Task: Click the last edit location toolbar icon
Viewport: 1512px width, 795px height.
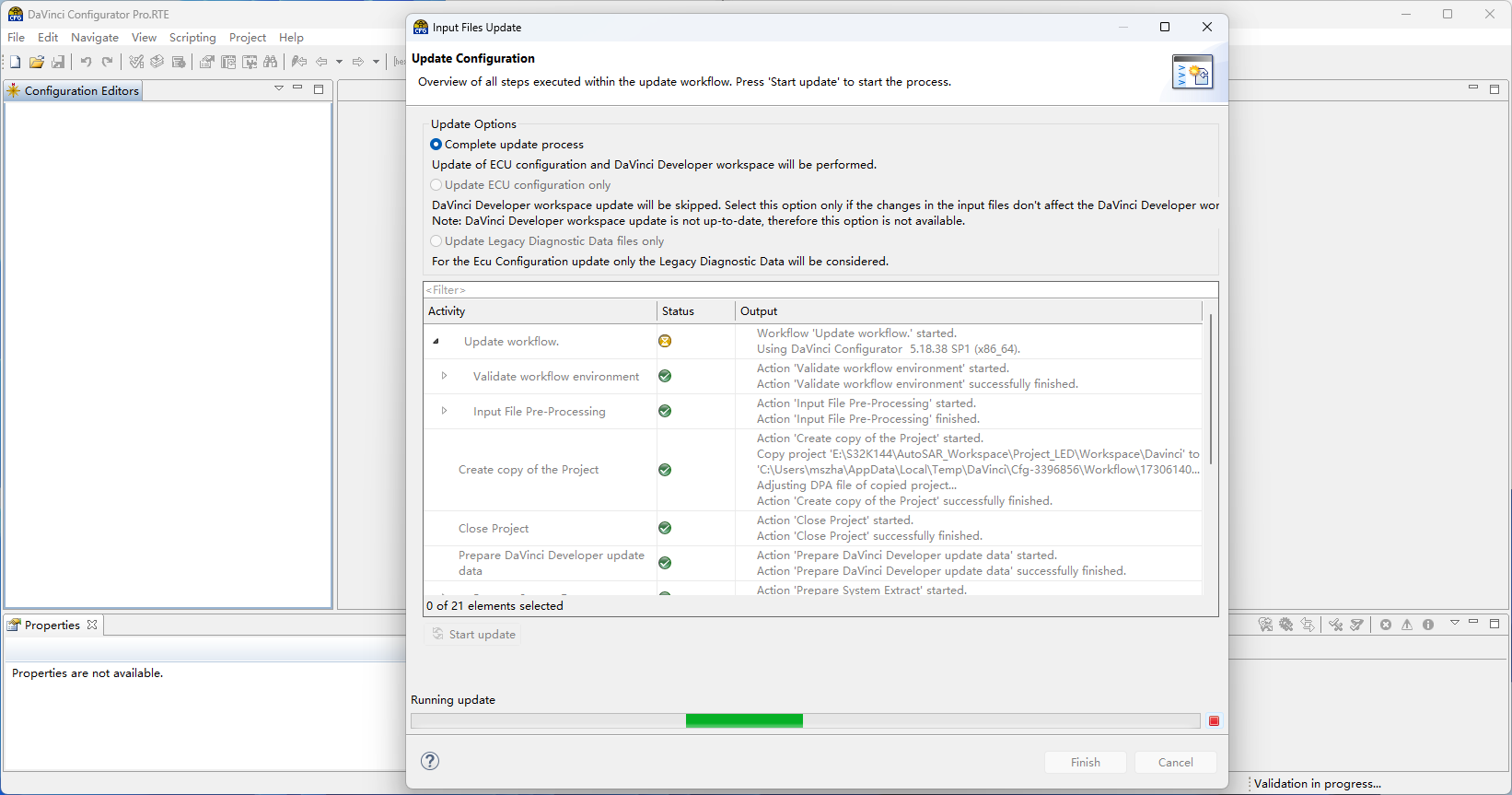Action: coord(299,62)
